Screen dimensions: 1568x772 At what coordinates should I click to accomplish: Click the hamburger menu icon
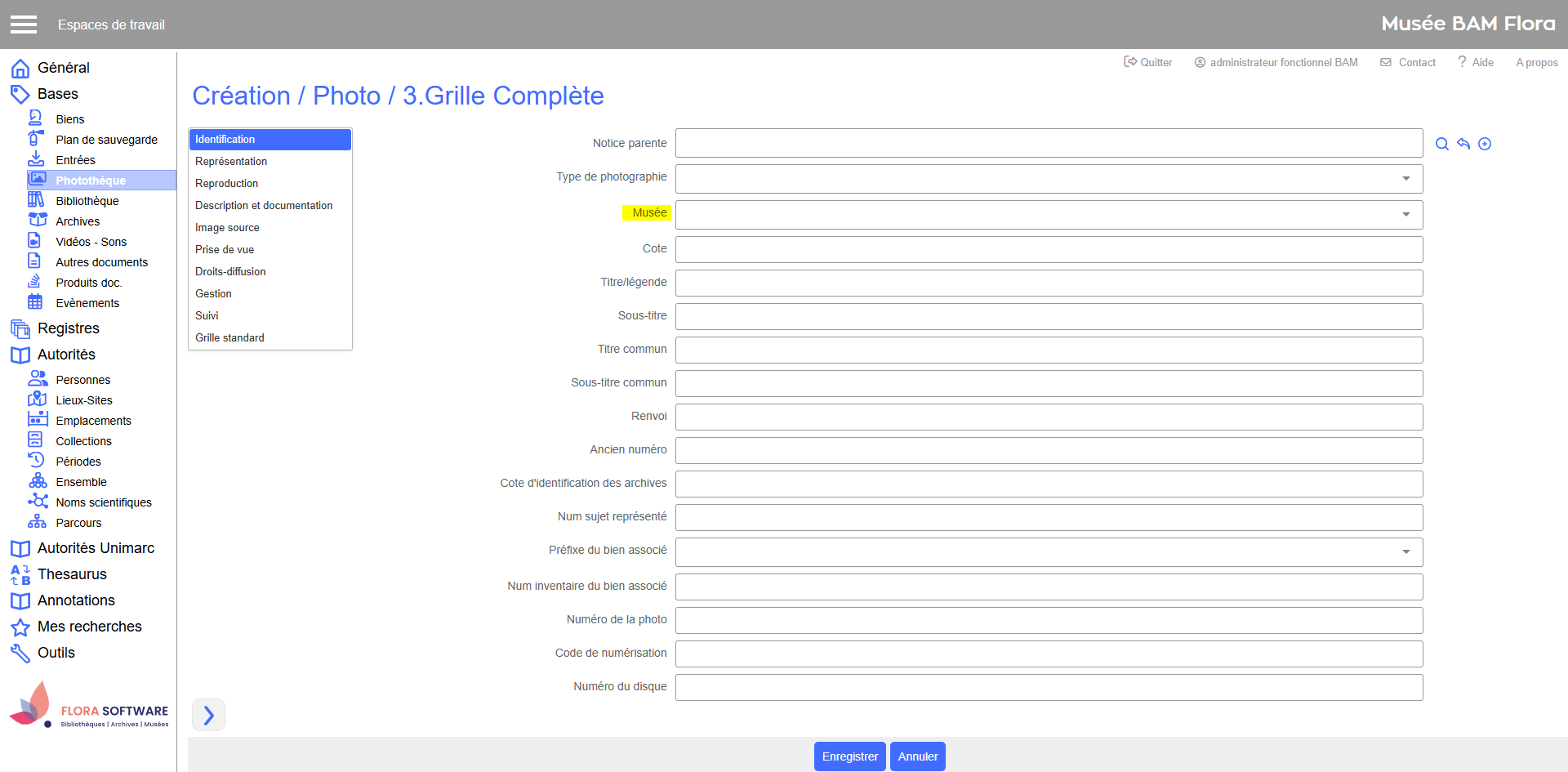24,25
